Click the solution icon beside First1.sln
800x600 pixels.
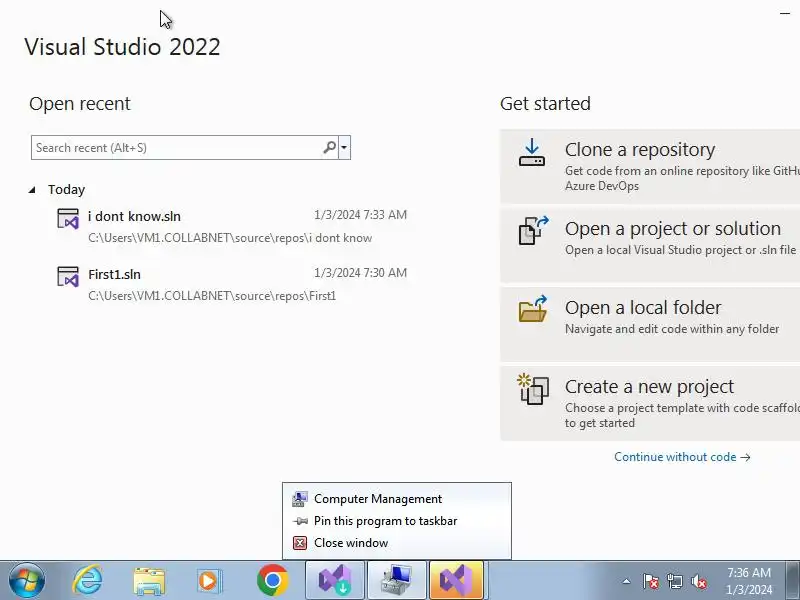(68, 277)
